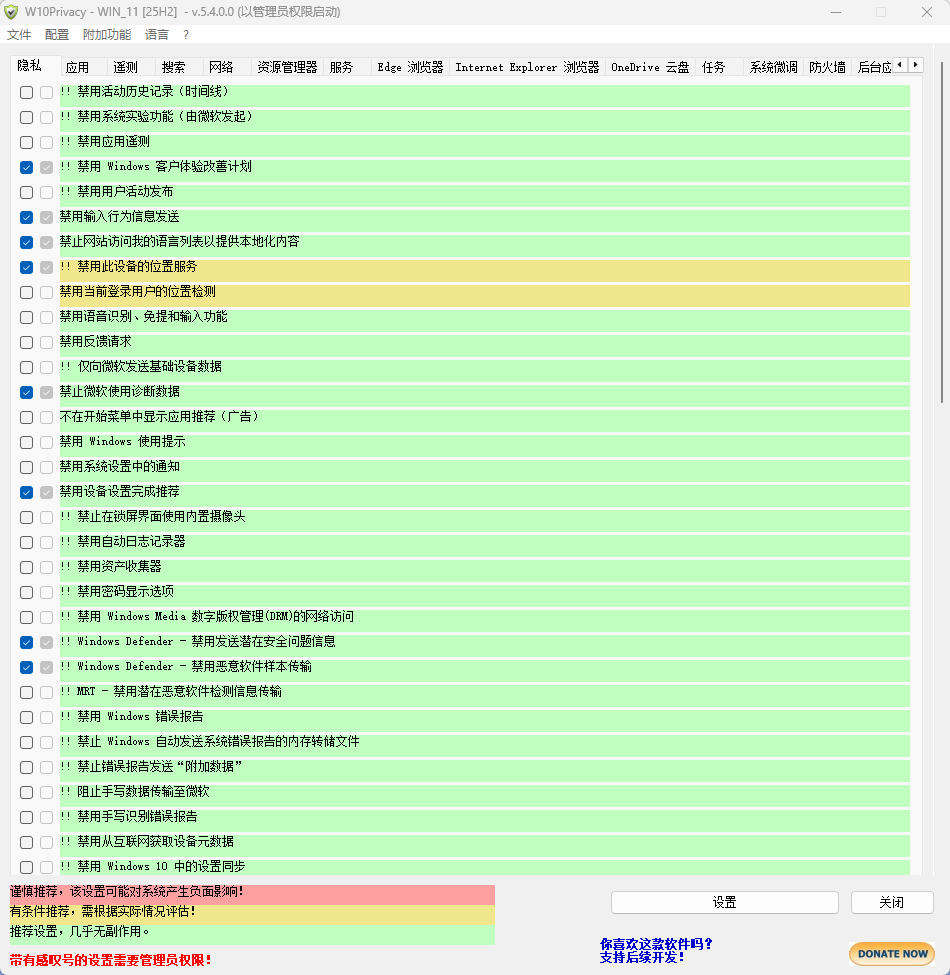Open the 配置 menu
Screen dimensions: 950x975
point(57,35)
